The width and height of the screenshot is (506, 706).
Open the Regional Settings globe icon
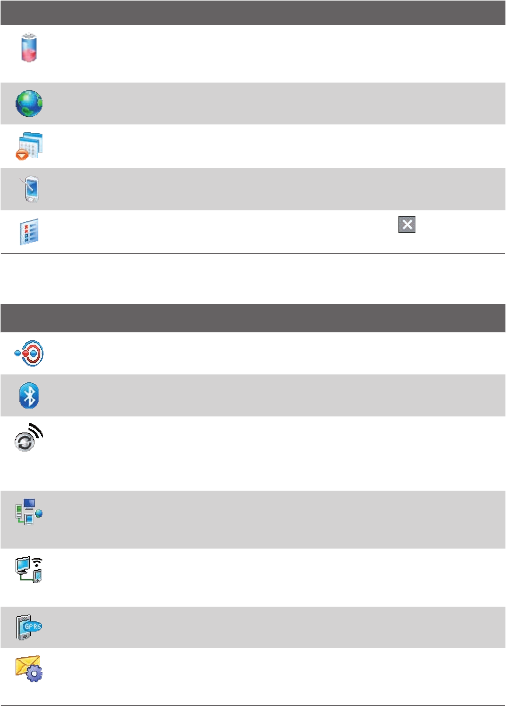pos(29,103)
